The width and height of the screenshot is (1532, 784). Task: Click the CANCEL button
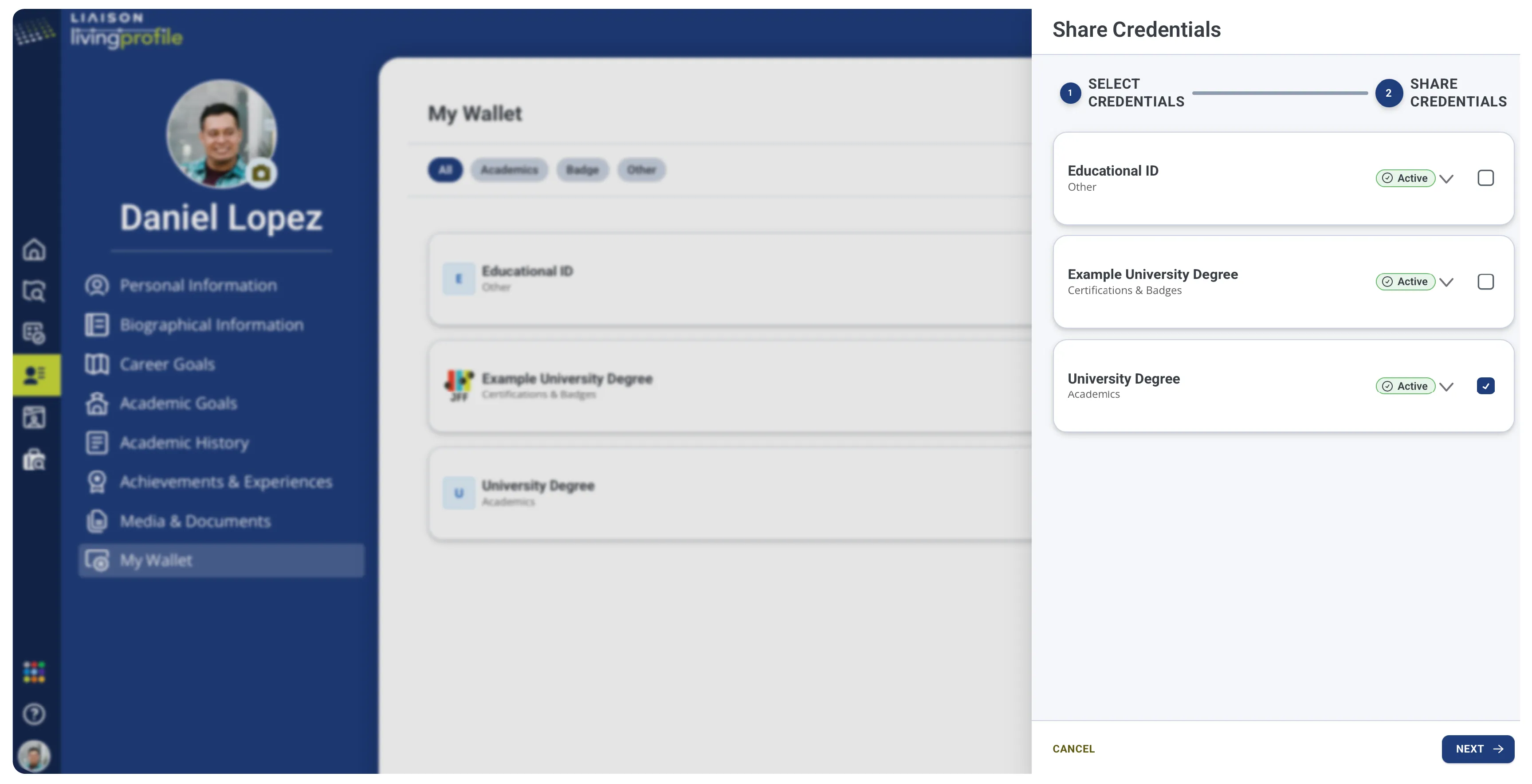coord(1073,749)
